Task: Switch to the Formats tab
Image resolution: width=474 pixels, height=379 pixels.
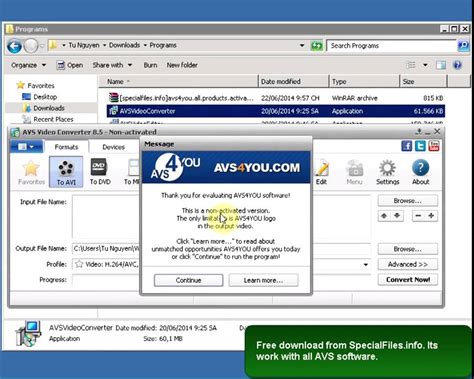Action: (66, 147)
